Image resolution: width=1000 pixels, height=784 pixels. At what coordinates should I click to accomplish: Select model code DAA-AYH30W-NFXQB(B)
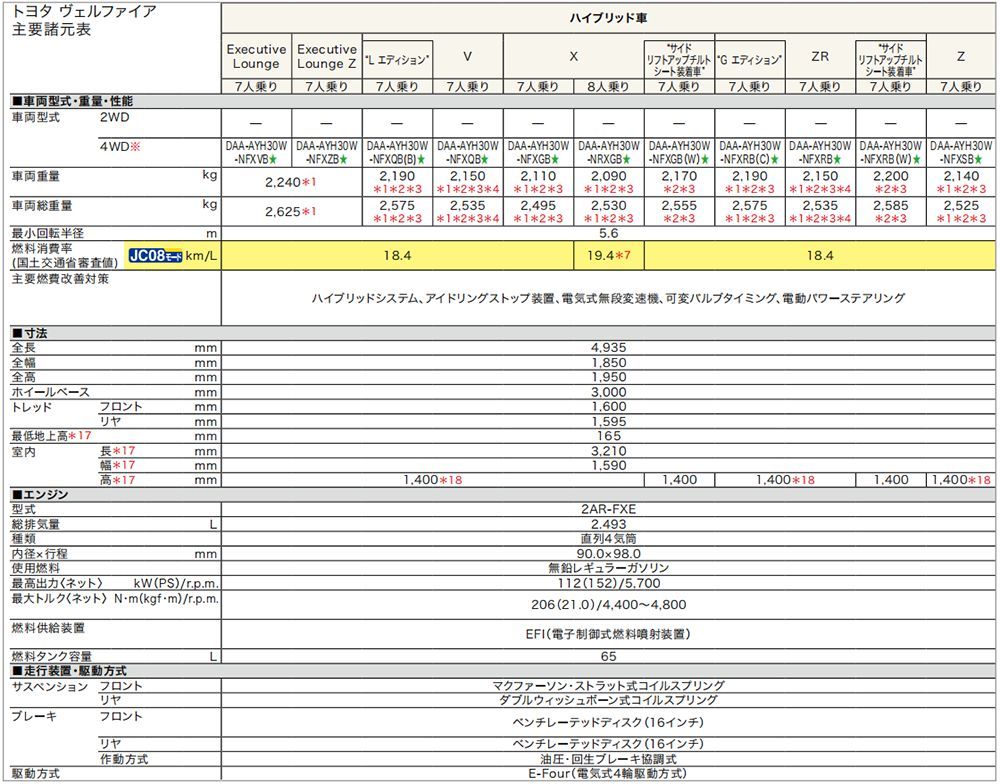[397, 152]
